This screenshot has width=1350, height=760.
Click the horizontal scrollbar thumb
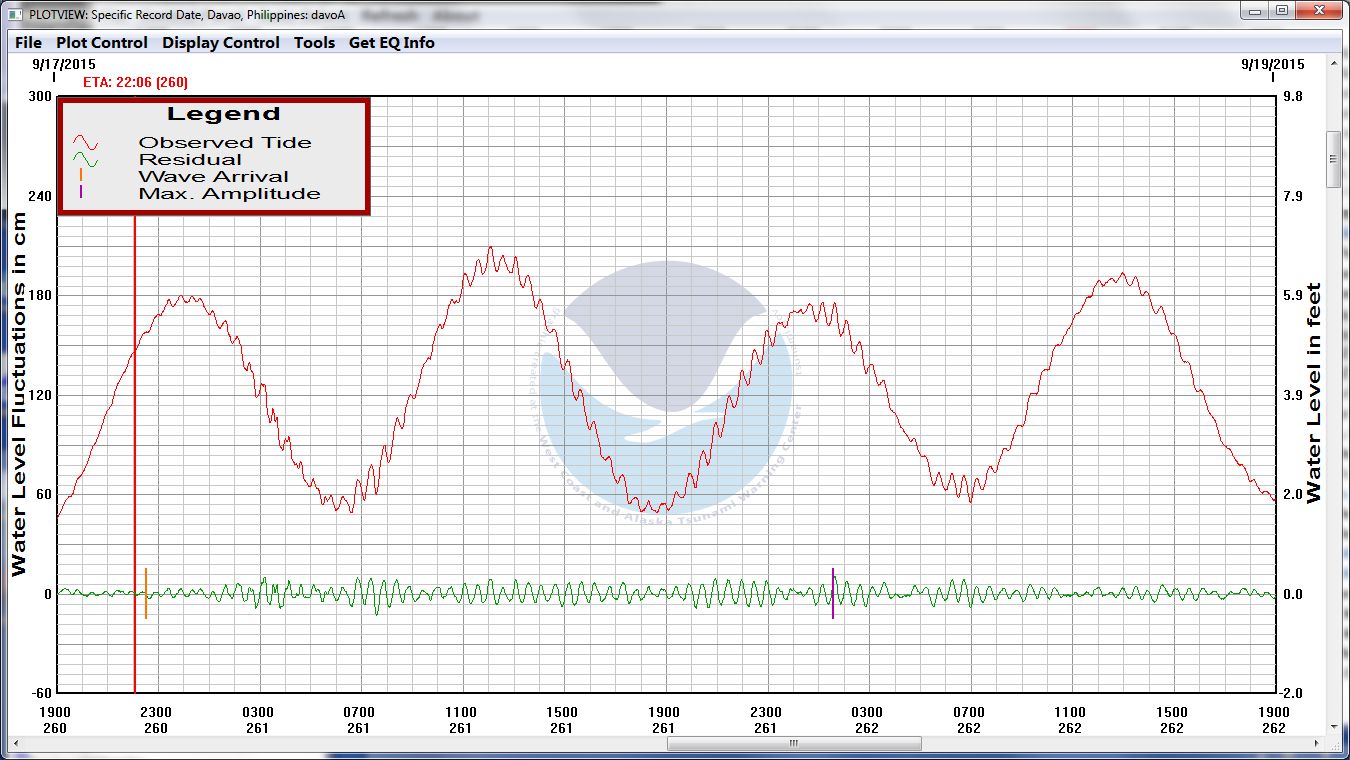coord(793,744)
